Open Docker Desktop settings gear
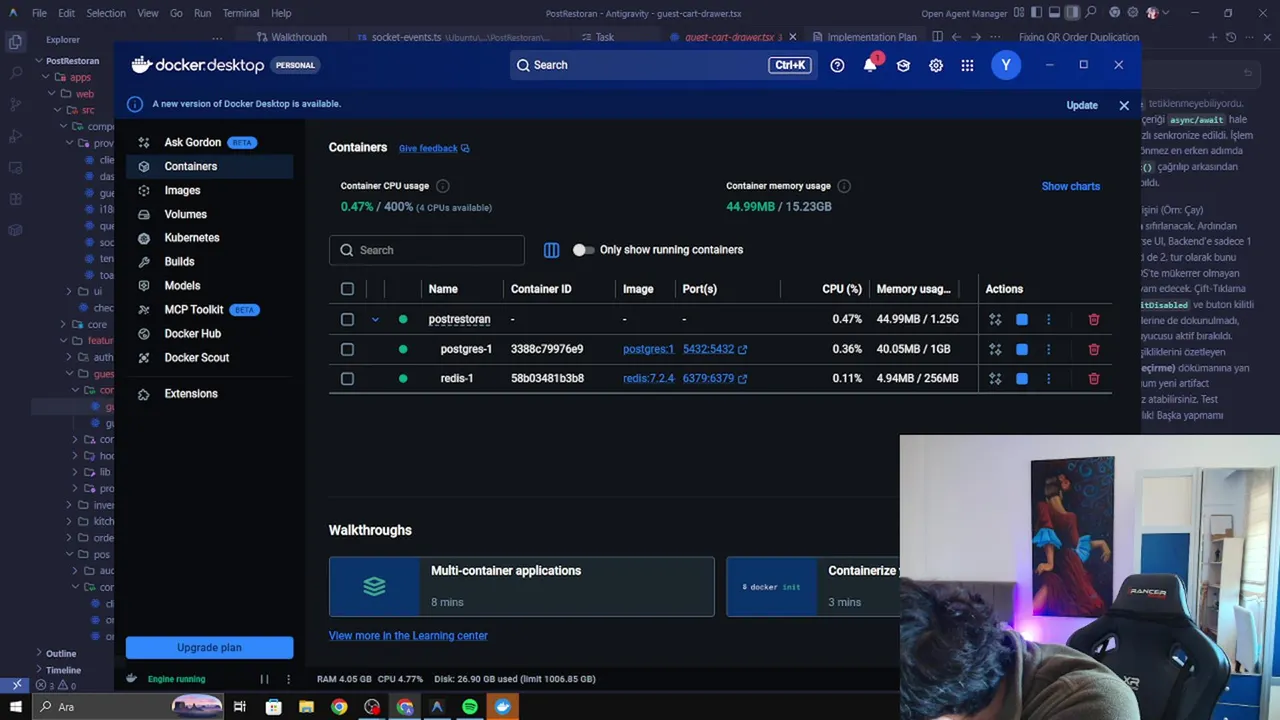Viewport: 1280px width, 720px height. coord(936,65)
